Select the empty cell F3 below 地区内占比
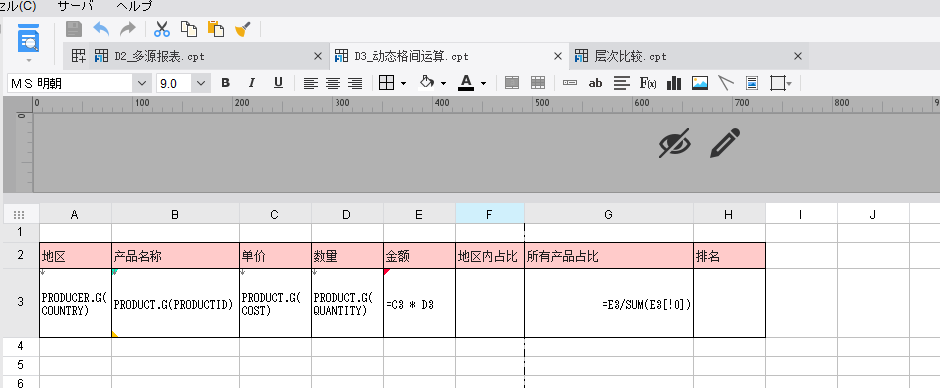 click(x=490, y=303)
